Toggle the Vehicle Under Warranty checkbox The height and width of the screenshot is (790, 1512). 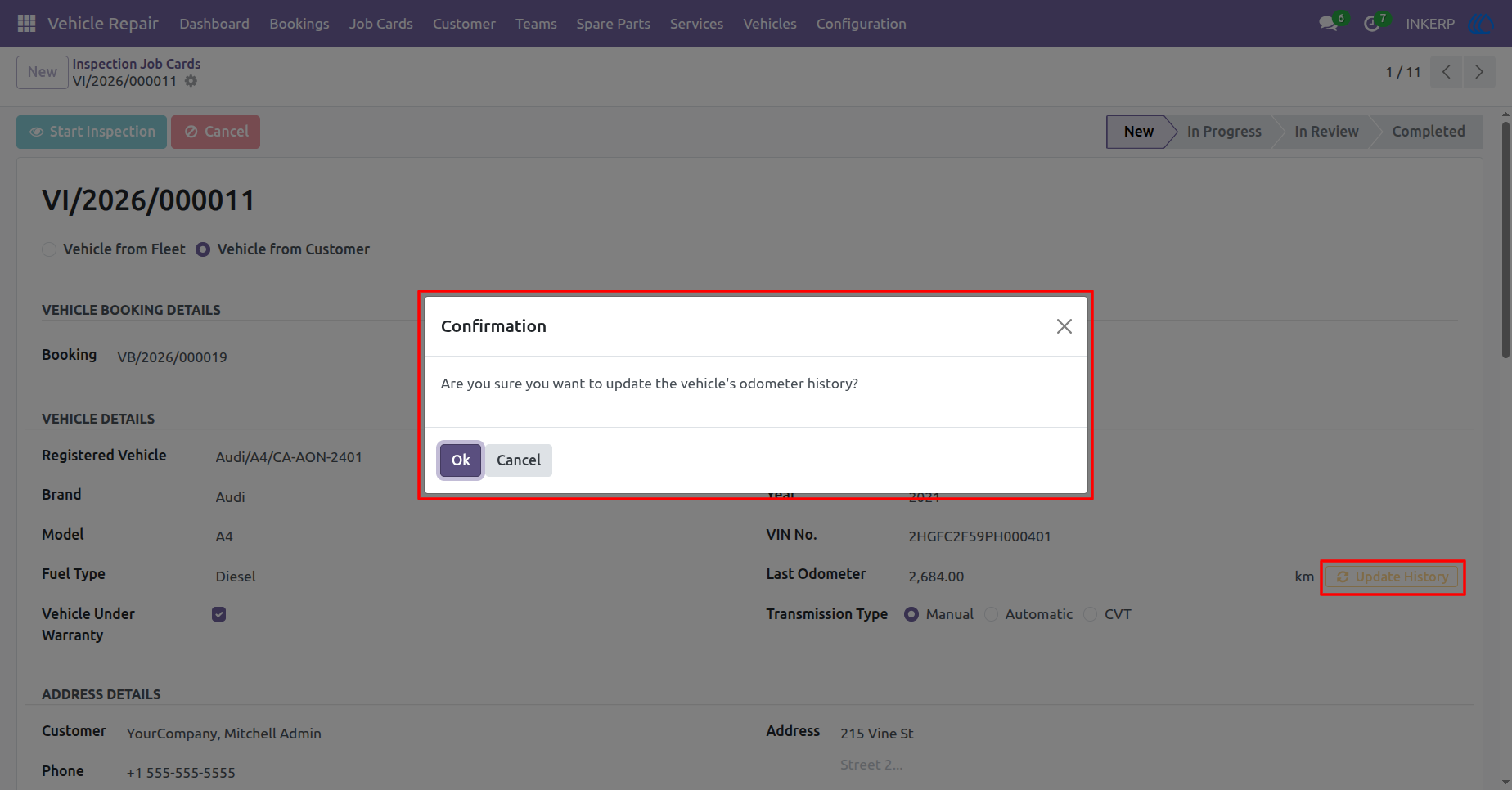(x=218, y=614)
